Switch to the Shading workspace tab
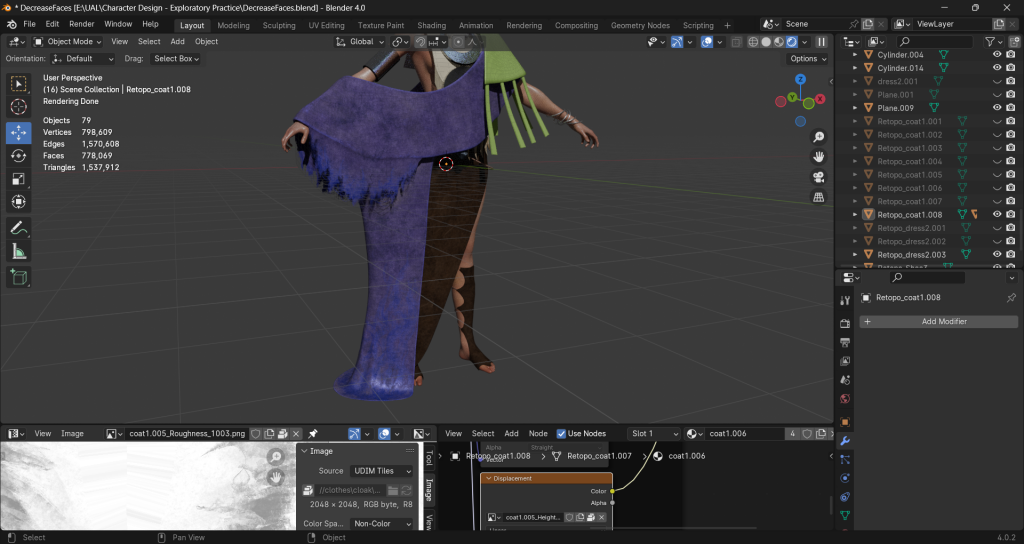This screenshot has height=544, width=1024. pos(432,25)
